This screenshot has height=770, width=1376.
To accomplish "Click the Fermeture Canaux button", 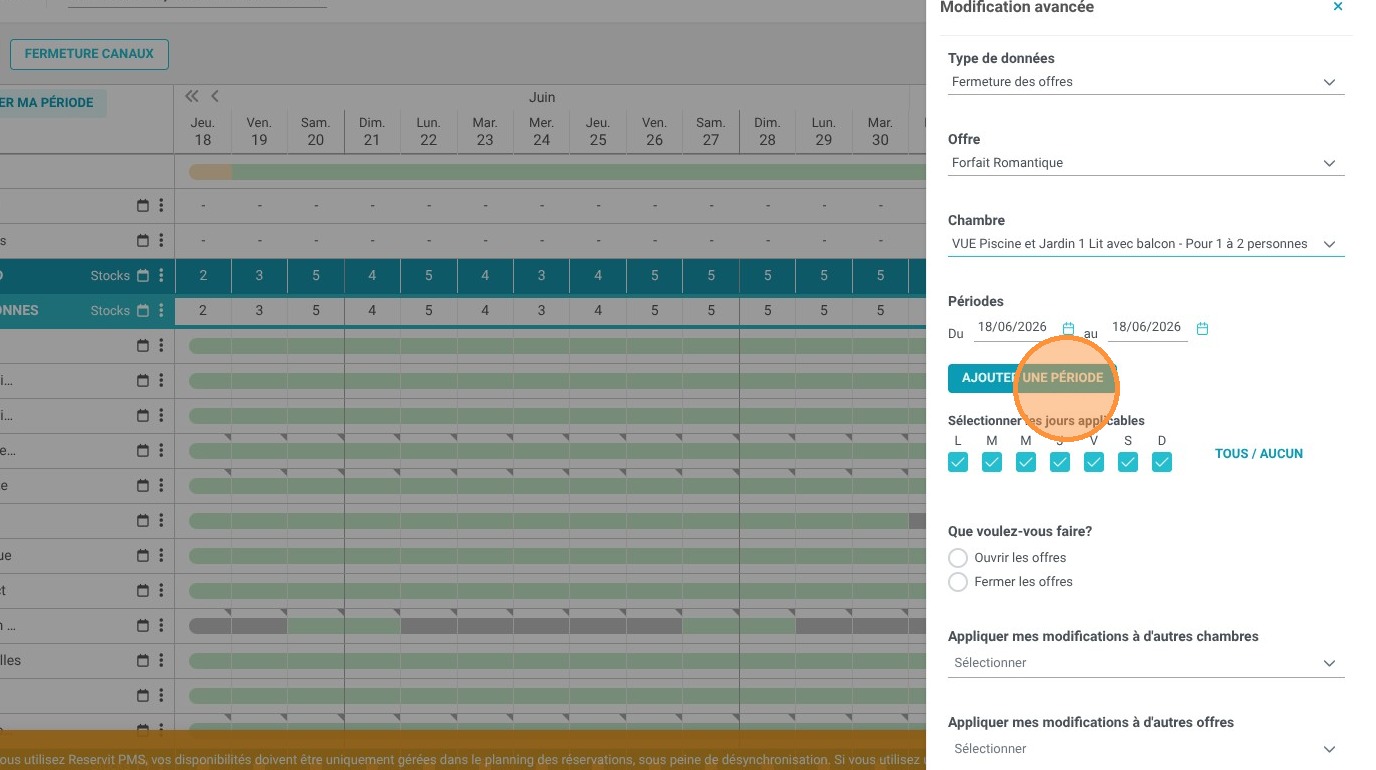I will coord(89,54).
